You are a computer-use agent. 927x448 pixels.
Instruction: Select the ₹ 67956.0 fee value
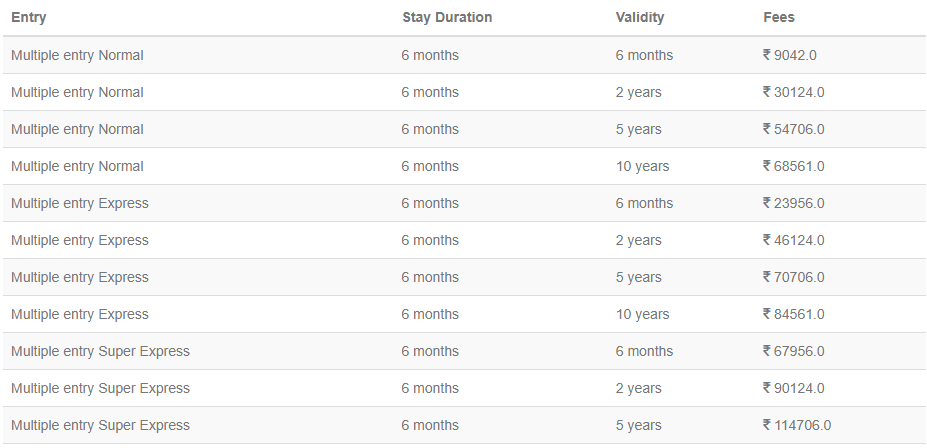tap(793, 352)
